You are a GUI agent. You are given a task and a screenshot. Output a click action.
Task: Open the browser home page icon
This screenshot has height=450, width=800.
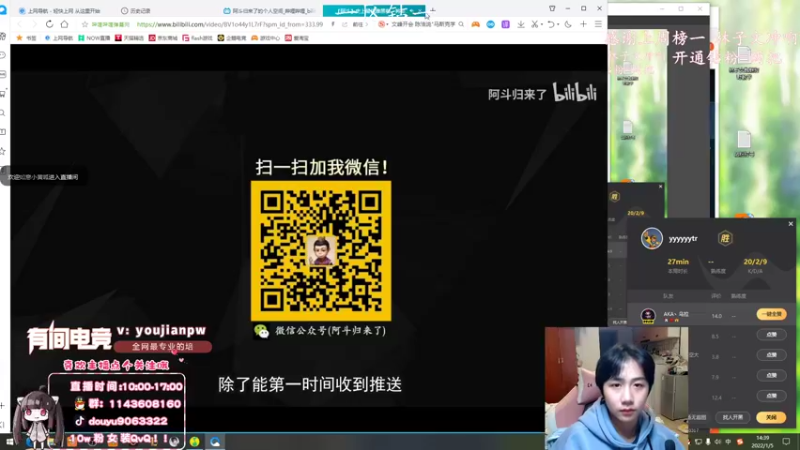click(x=64, y=24)
